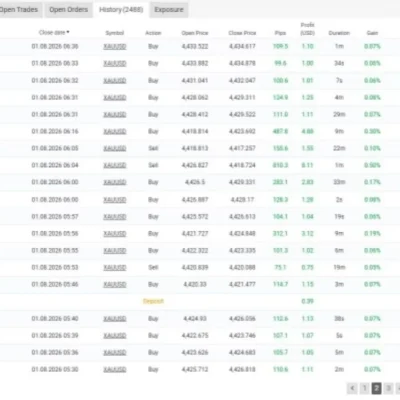Select the History (2488) tab
Image resolution: width=400 pixels, height=400 pixels.
pos(121,10)
